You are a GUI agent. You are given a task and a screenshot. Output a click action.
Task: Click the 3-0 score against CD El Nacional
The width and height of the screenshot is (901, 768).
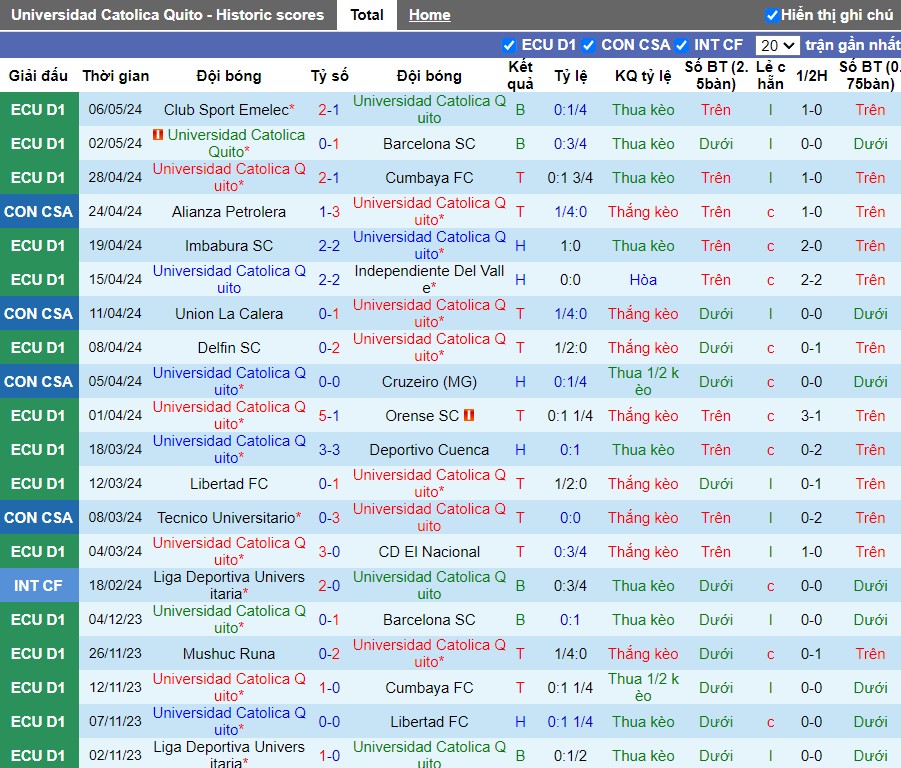tap(329, 551)
